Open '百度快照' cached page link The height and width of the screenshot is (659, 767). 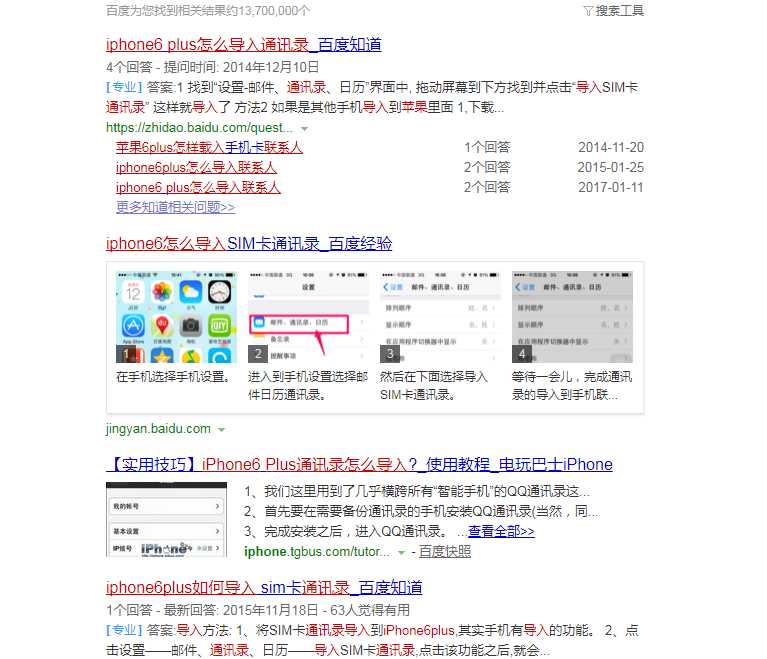[x=445, y=551]
